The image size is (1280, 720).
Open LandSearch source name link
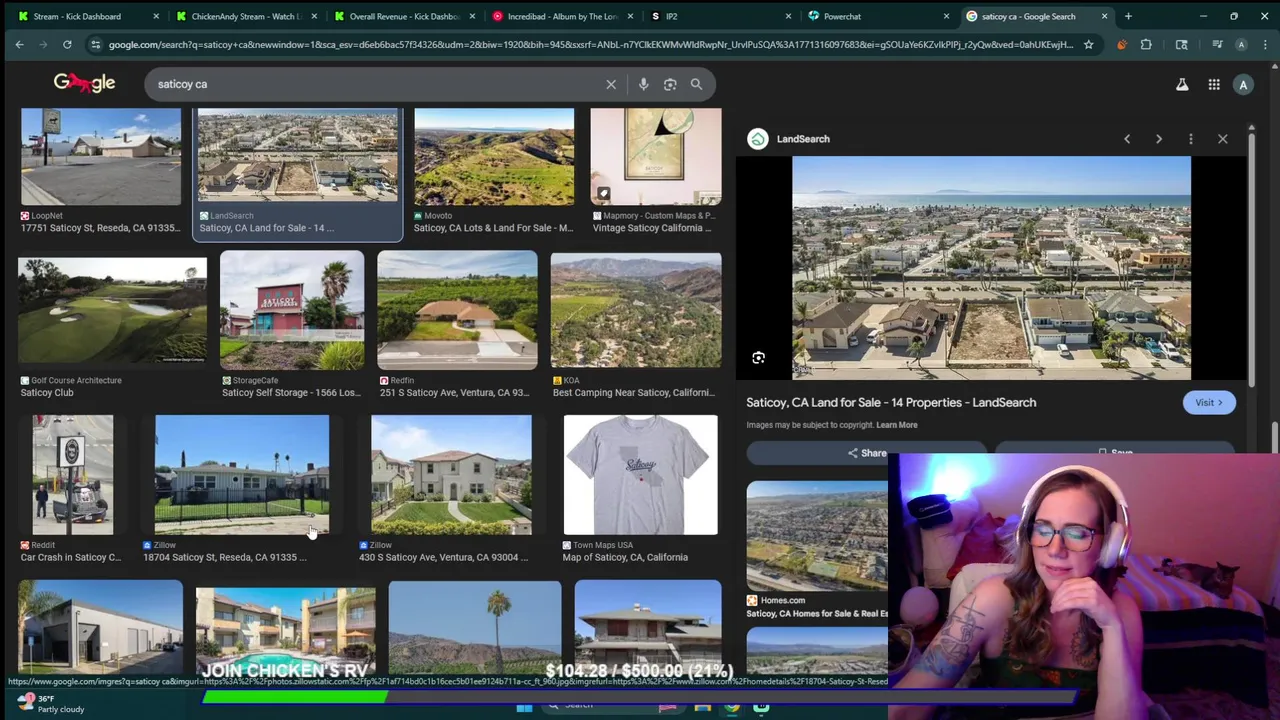coord(803,139)
